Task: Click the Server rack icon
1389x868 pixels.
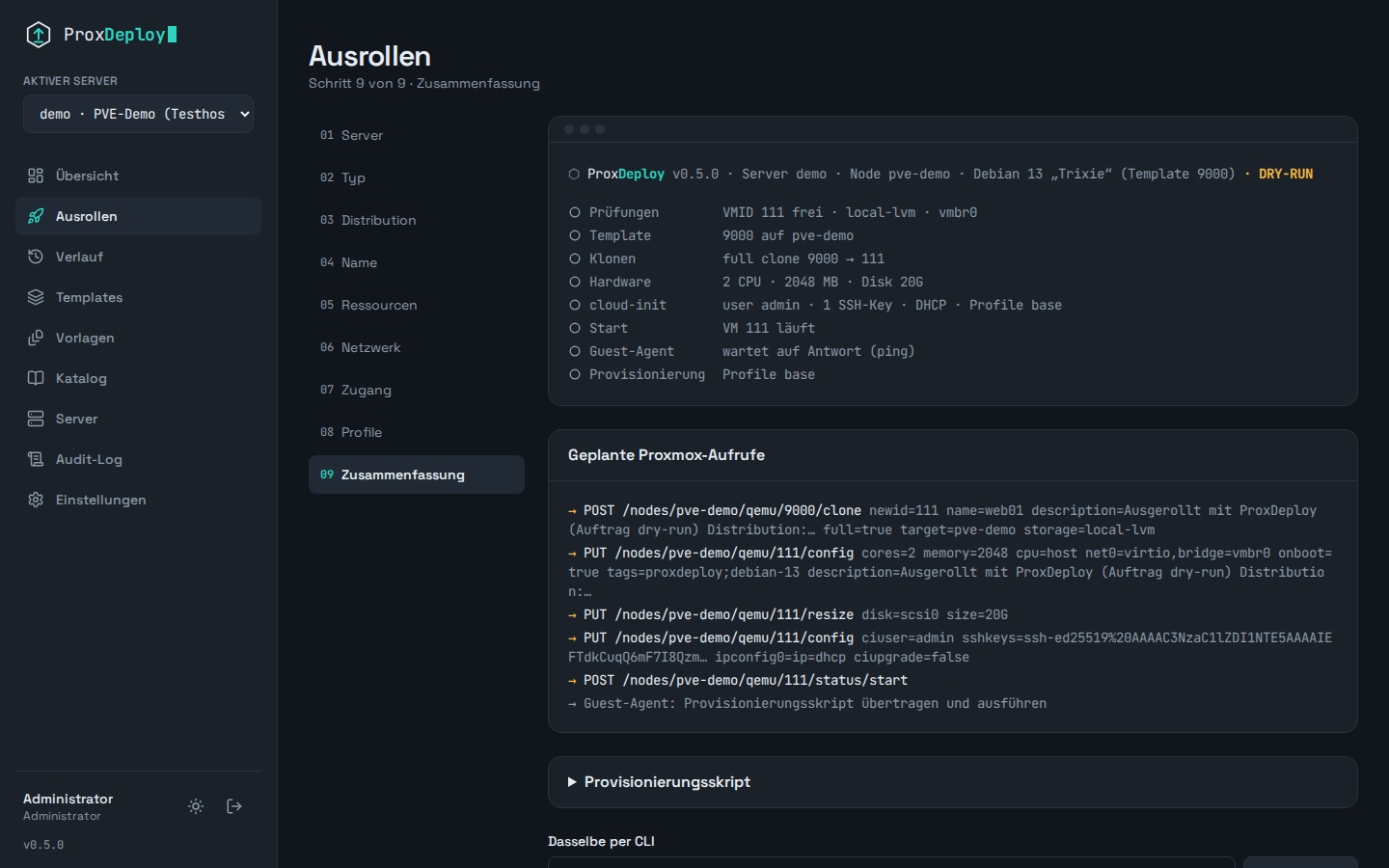Action: click(36, 419)
